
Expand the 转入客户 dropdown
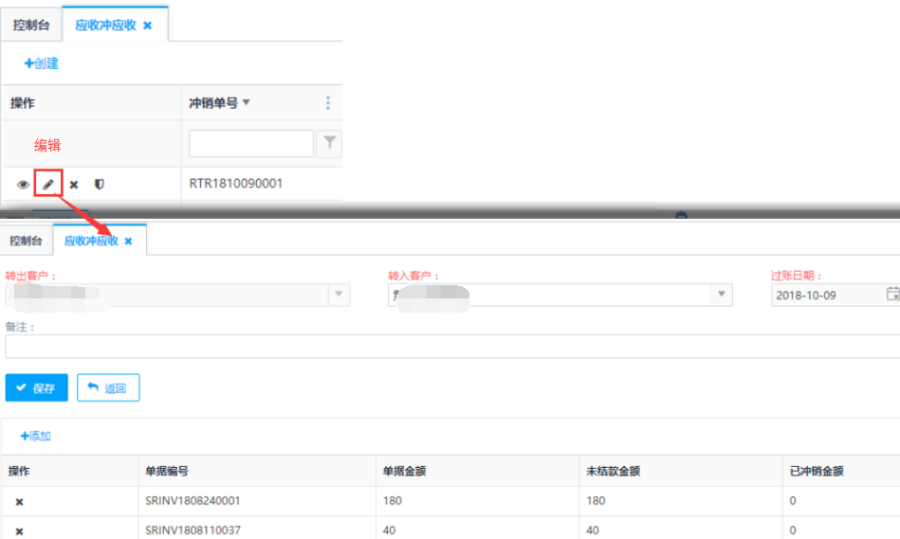(720, 295)
